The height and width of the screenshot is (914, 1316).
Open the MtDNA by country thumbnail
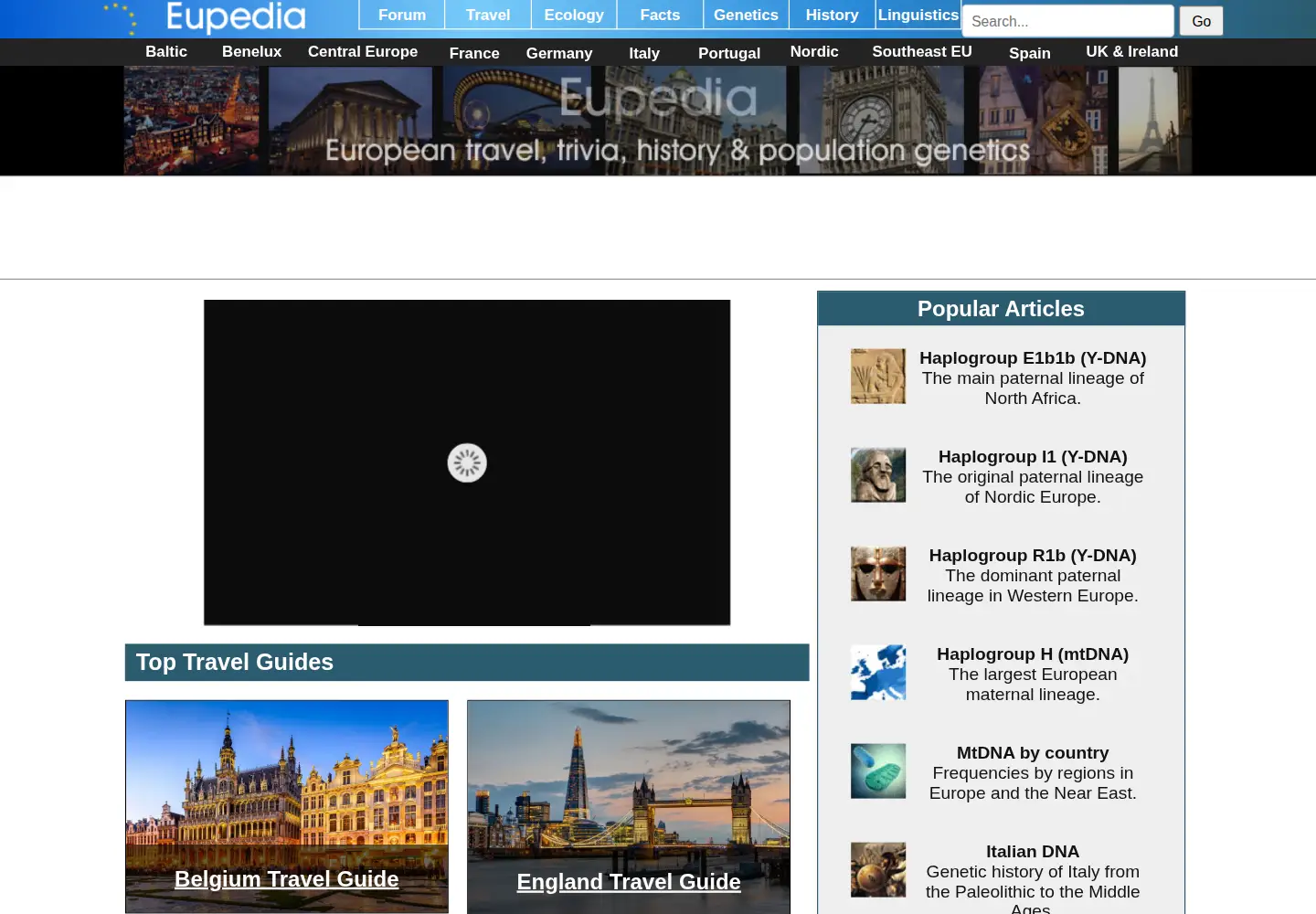[878, 771]
